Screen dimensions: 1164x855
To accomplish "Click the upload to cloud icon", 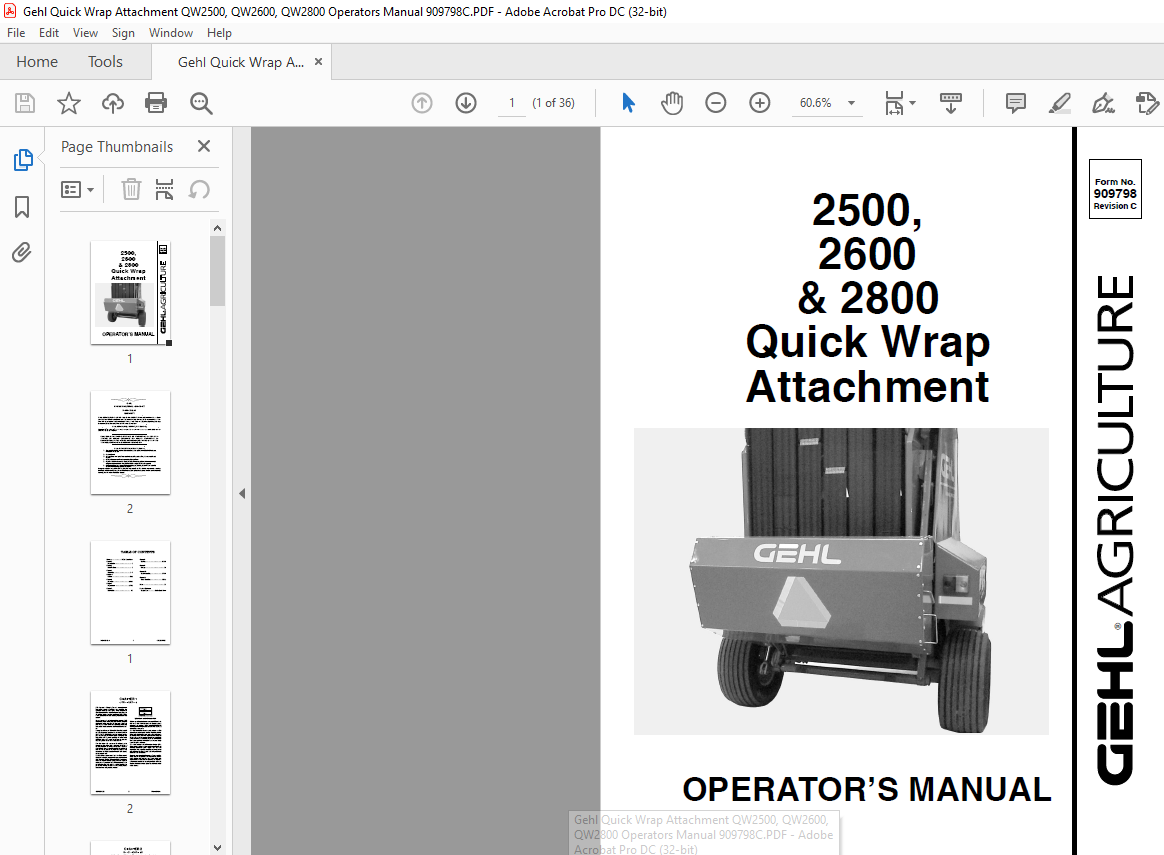I will point(113,103).
